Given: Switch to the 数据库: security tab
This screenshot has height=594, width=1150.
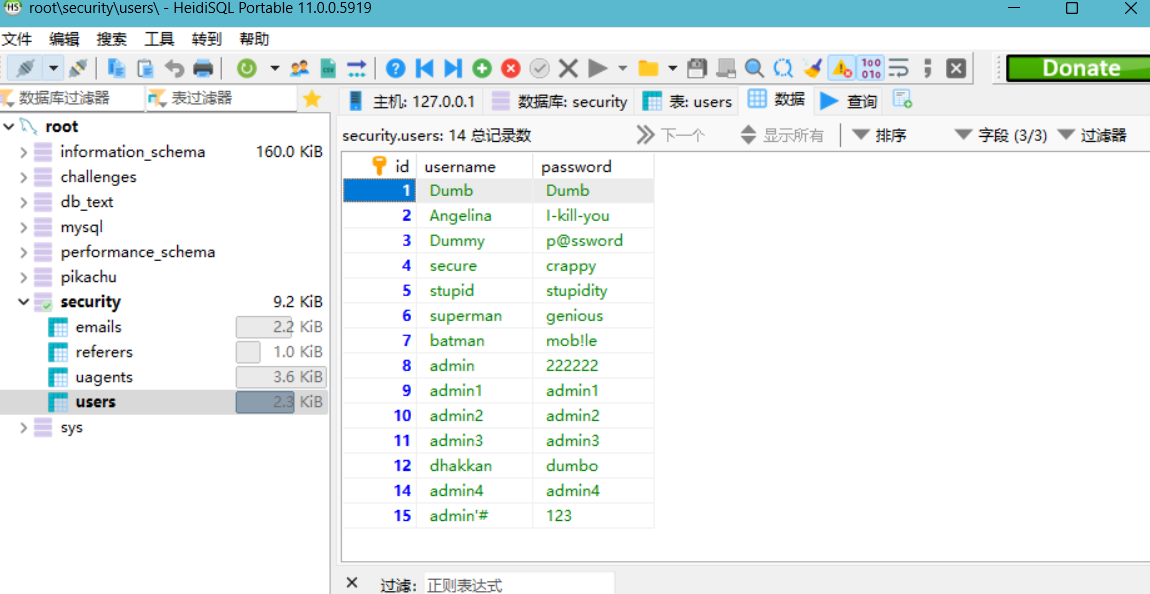Looking at the screenshot, I should [560, 101].
